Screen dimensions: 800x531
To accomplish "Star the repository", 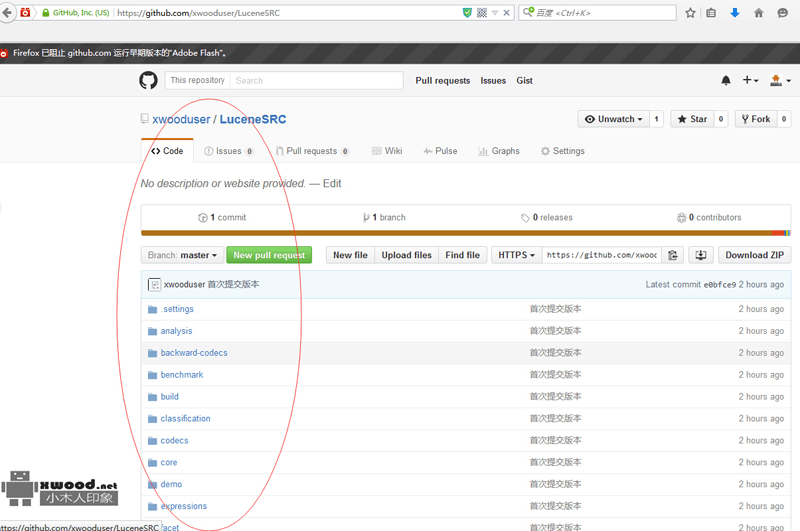I will (692, 119).
